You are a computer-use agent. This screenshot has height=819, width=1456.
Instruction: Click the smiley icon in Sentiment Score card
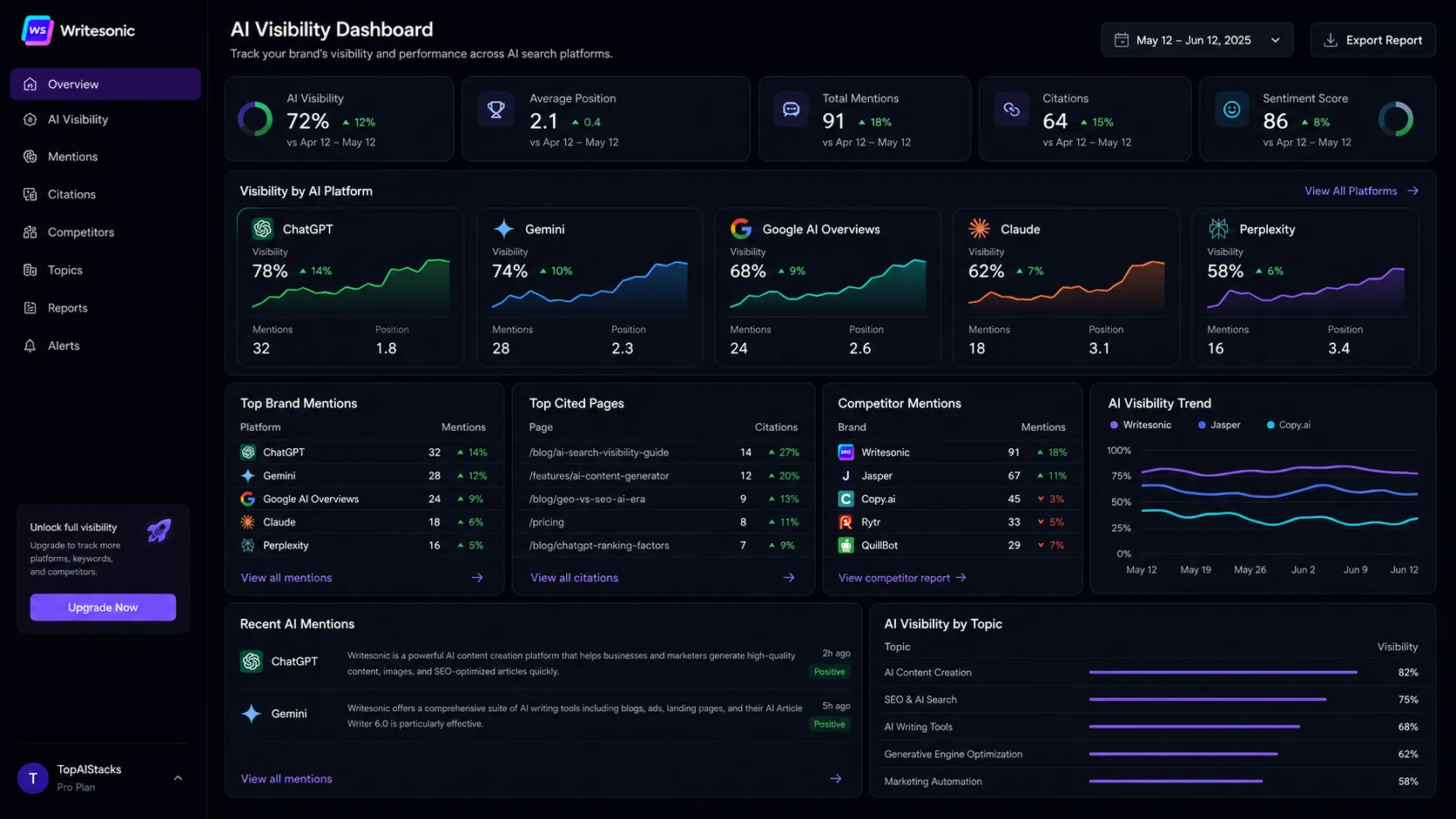(1231, 110)
